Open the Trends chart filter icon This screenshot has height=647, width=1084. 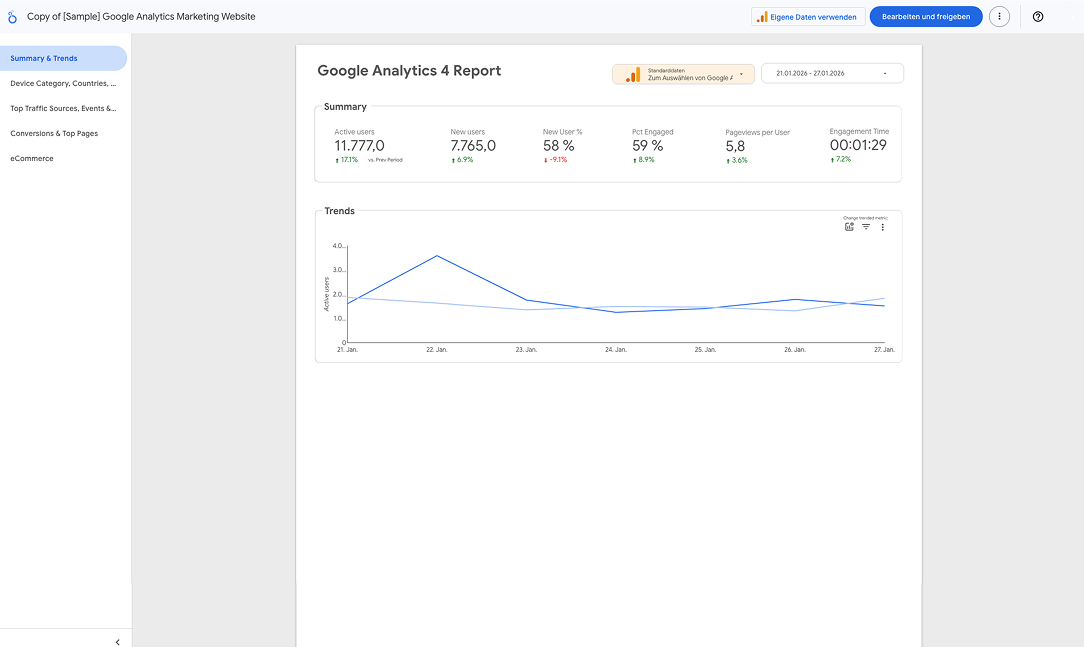click(x=866, y=227)
